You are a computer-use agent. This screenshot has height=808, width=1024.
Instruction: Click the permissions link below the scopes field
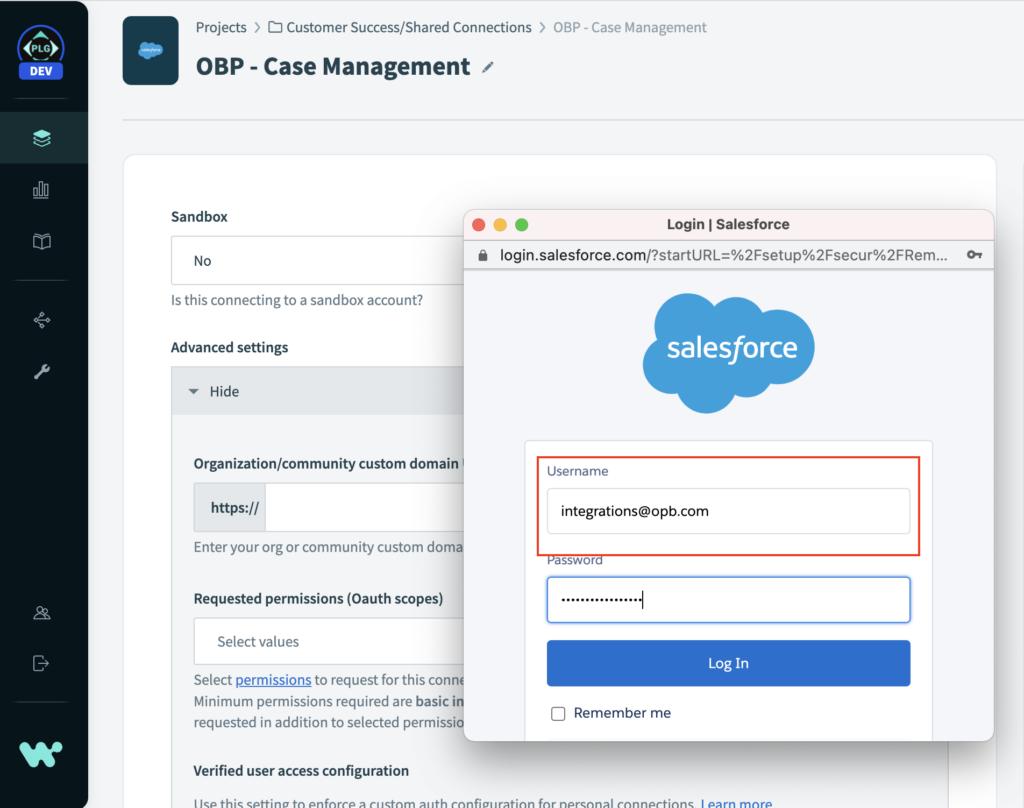[x=273, y=679]
